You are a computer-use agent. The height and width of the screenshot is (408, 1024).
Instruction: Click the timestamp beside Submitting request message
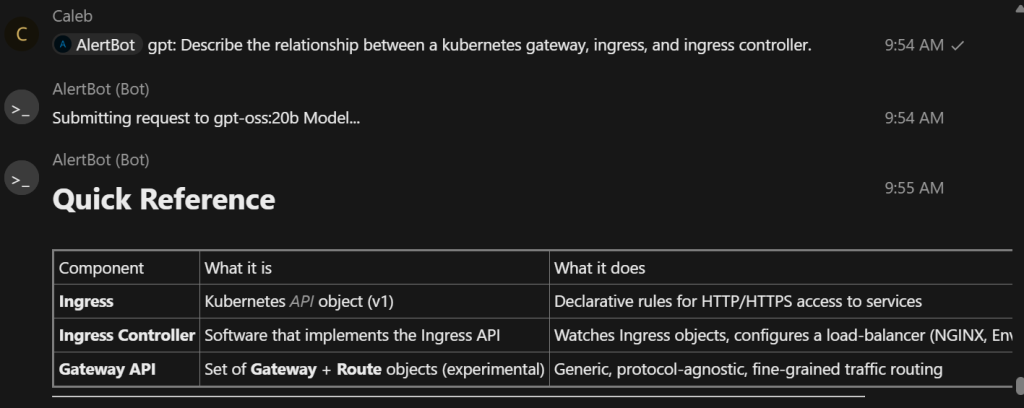(914, 118)
